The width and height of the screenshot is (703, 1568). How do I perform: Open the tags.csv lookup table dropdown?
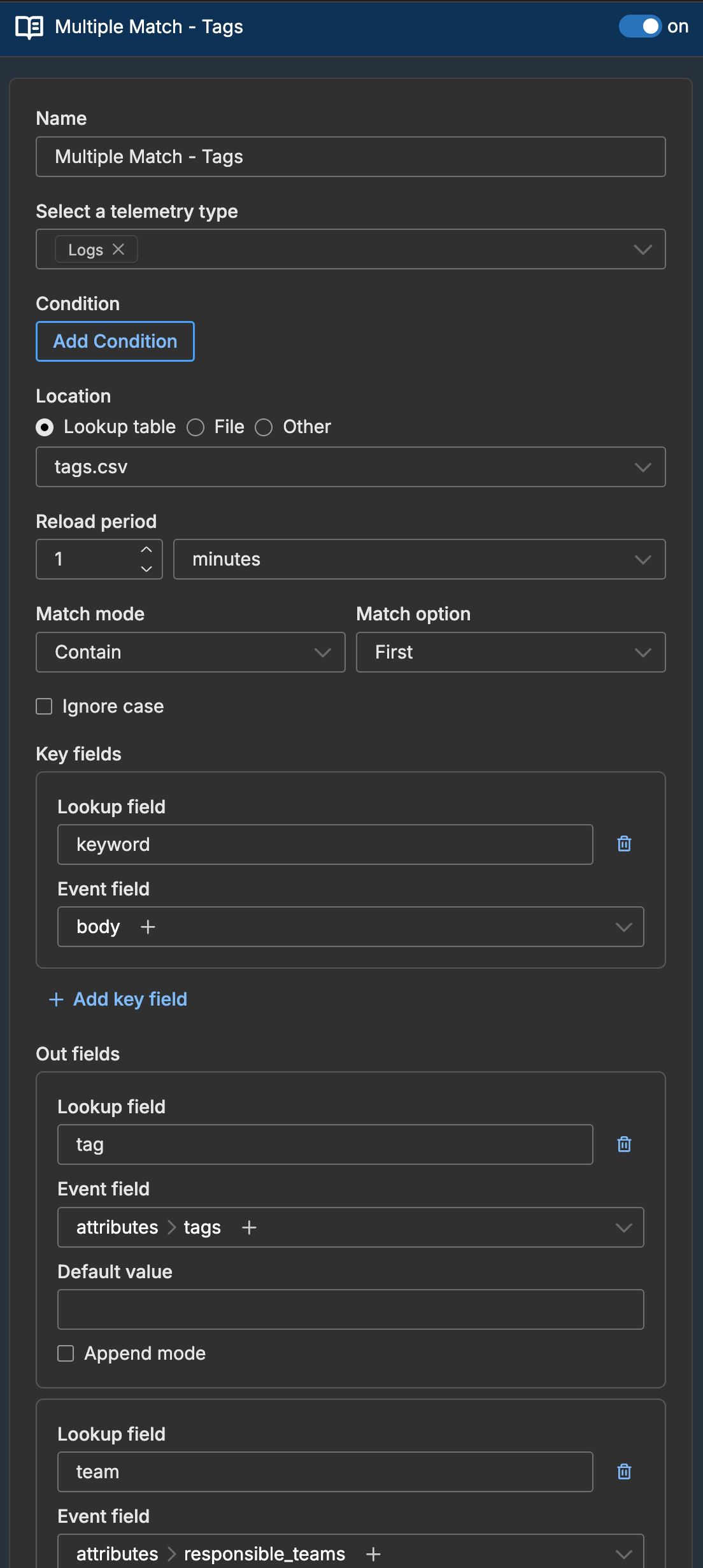[351, 467]
